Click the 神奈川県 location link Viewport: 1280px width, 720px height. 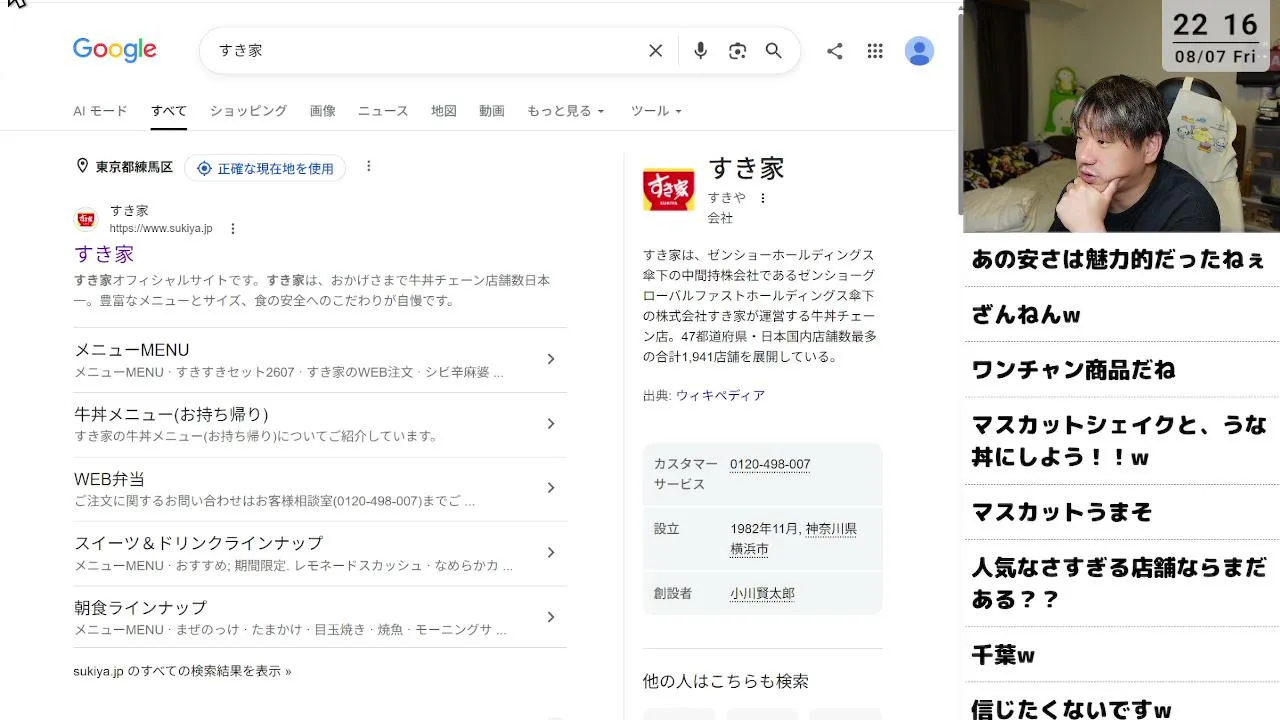tap(831, 529)
